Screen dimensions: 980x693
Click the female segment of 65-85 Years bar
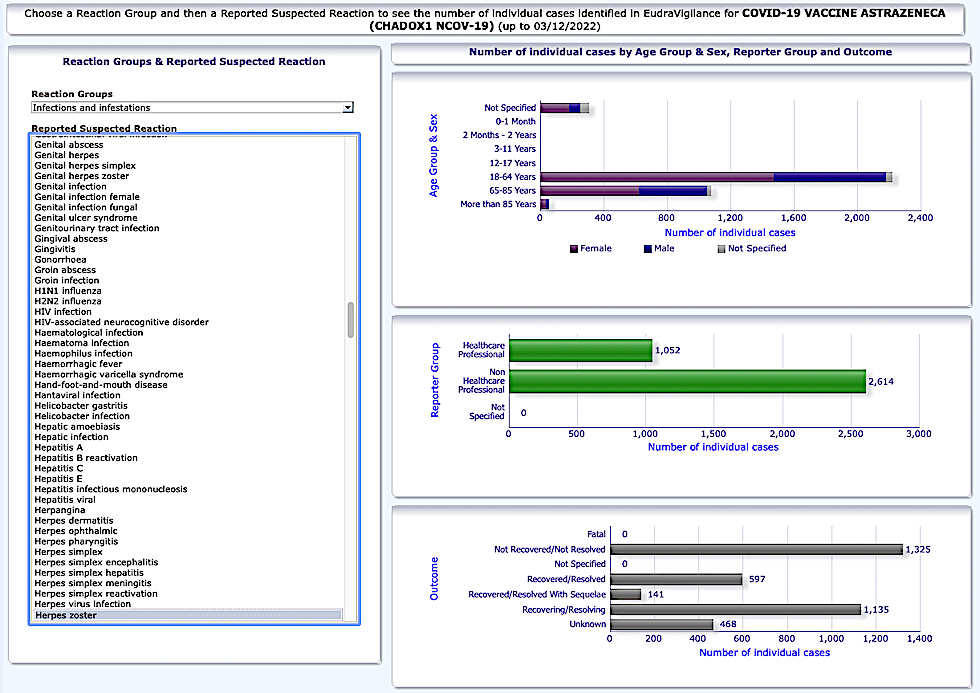(589, 191)
